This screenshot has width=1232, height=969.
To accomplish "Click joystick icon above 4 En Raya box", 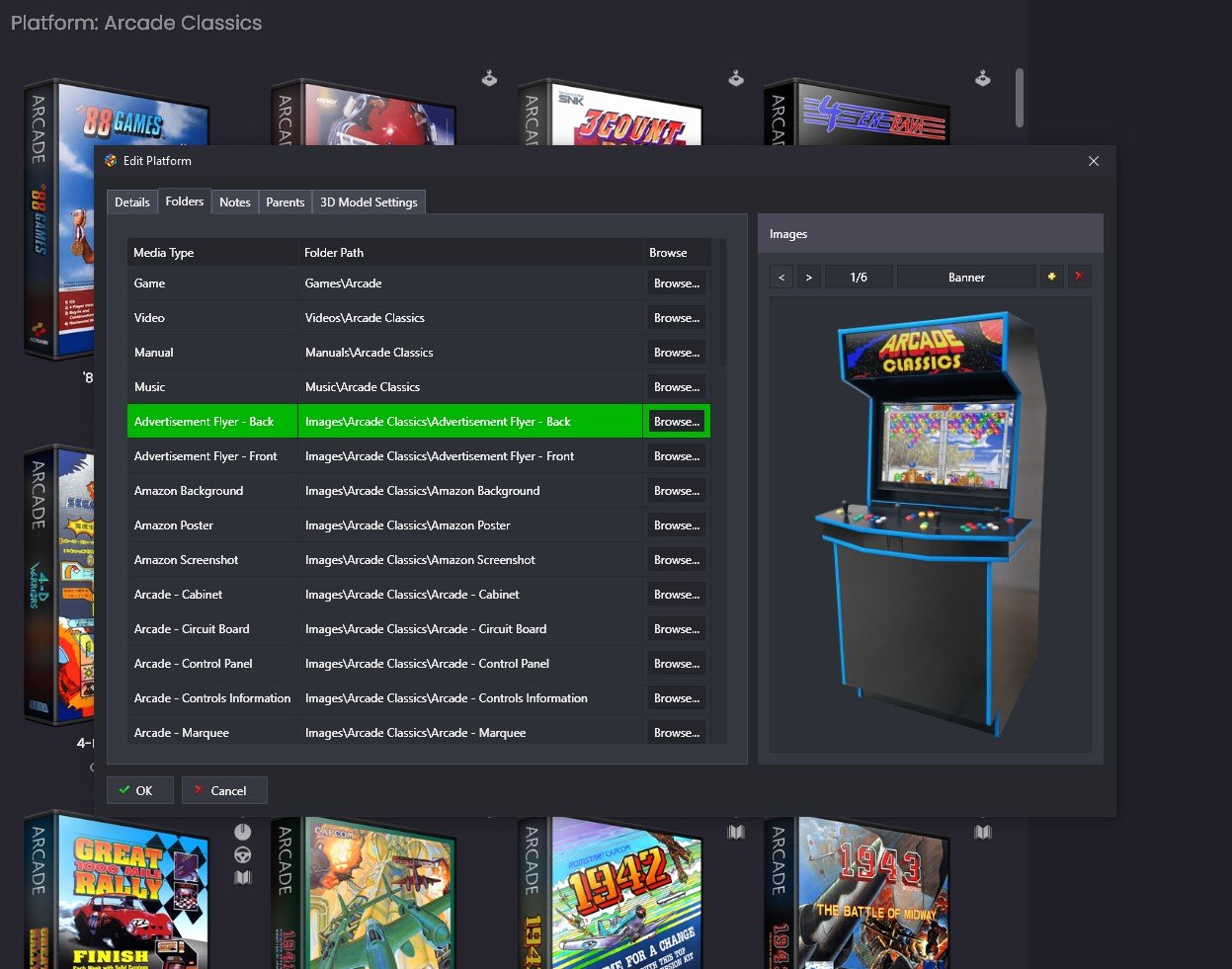I will (982, 78).
